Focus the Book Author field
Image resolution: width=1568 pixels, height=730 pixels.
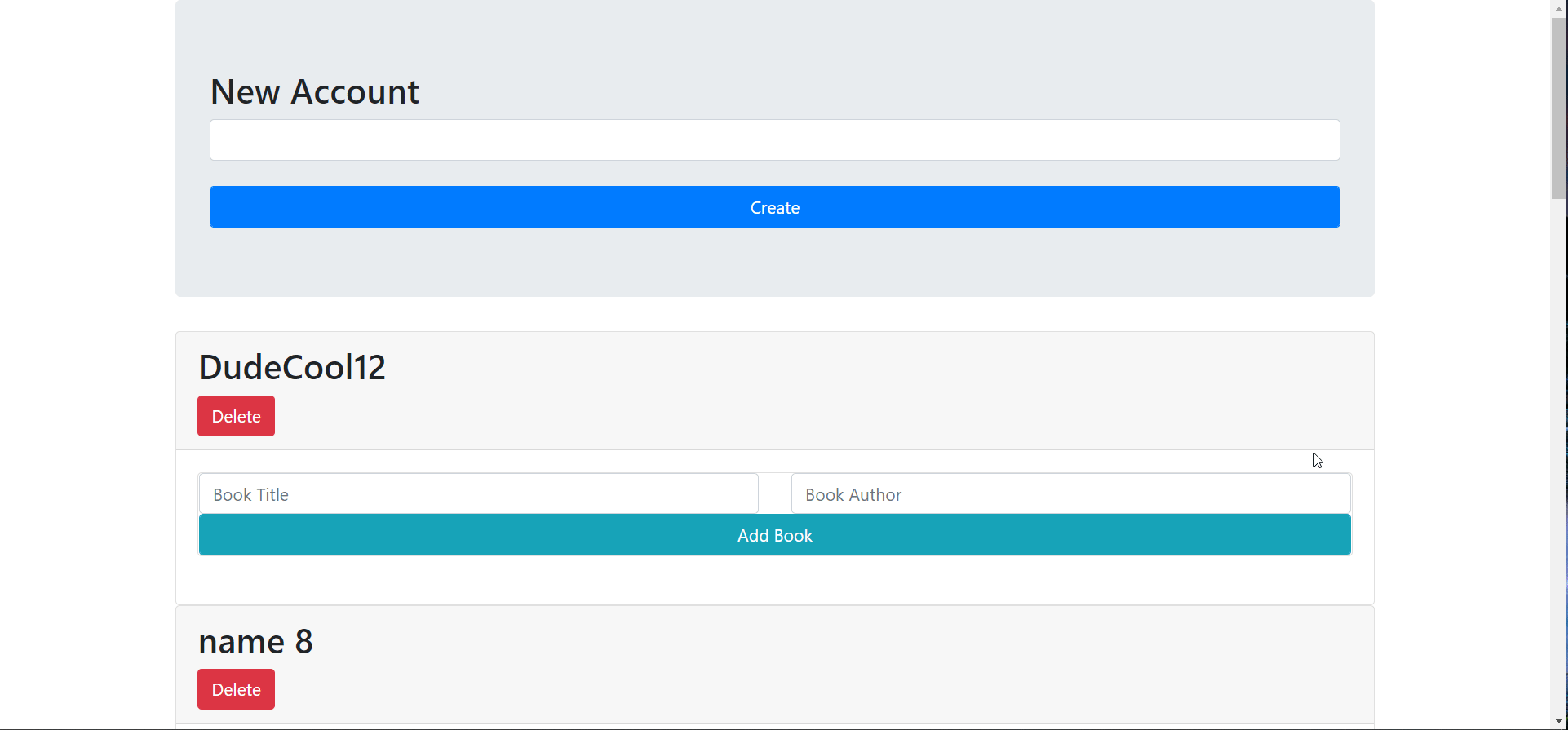click(x=1071, y=494)
